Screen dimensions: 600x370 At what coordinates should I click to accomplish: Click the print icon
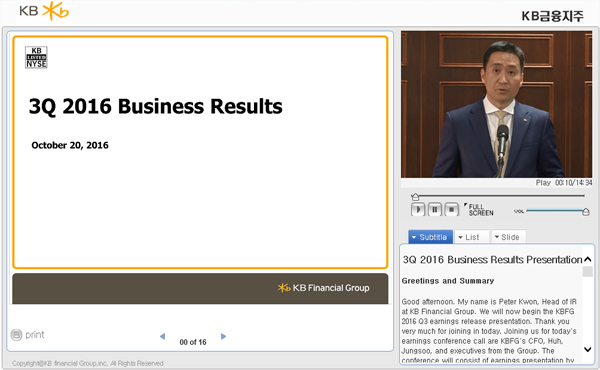tap(16, 335)
